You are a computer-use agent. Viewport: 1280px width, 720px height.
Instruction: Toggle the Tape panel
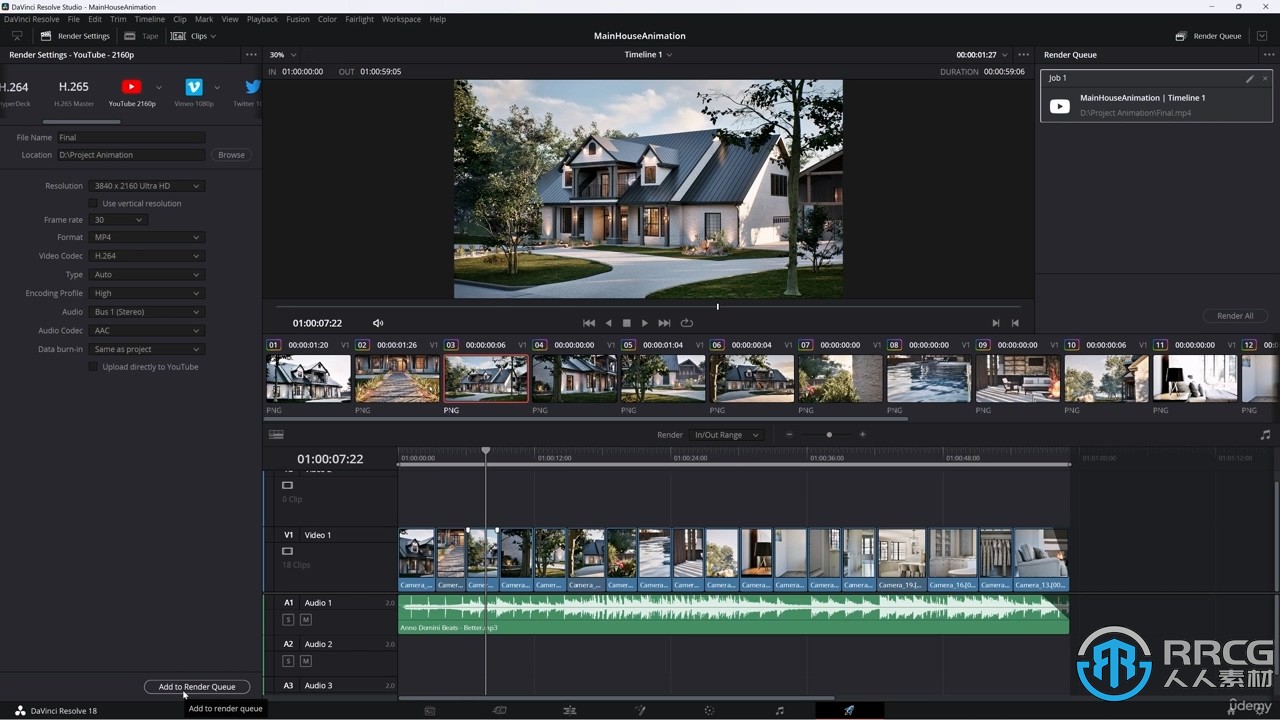coord(142,36)
